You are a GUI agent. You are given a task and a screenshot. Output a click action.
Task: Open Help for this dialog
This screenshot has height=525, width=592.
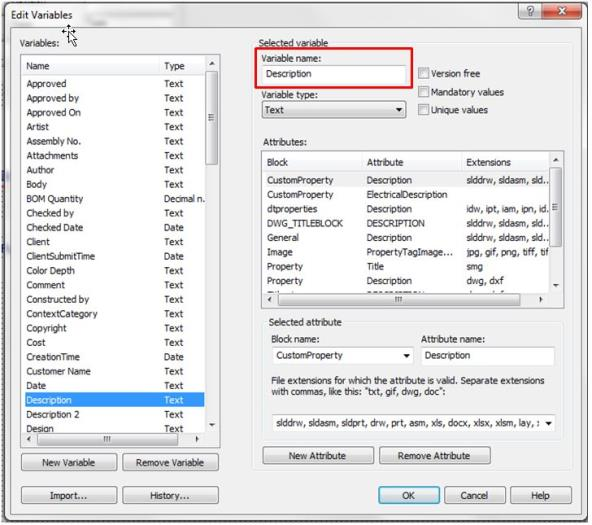(540, 495)
